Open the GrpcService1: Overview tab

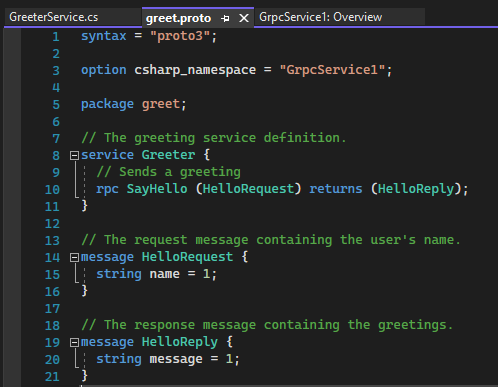click(x=321, y=17)
